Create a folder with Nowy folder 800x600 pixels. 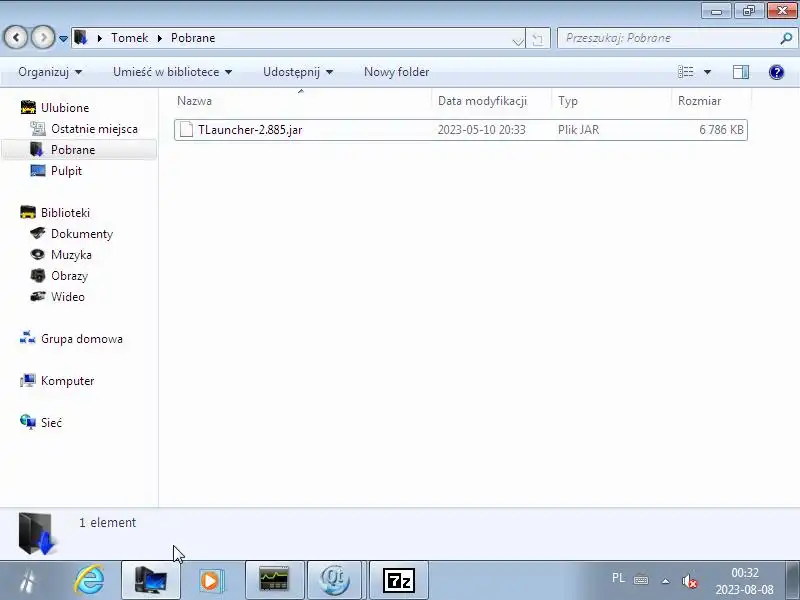[x=396, y=72]
